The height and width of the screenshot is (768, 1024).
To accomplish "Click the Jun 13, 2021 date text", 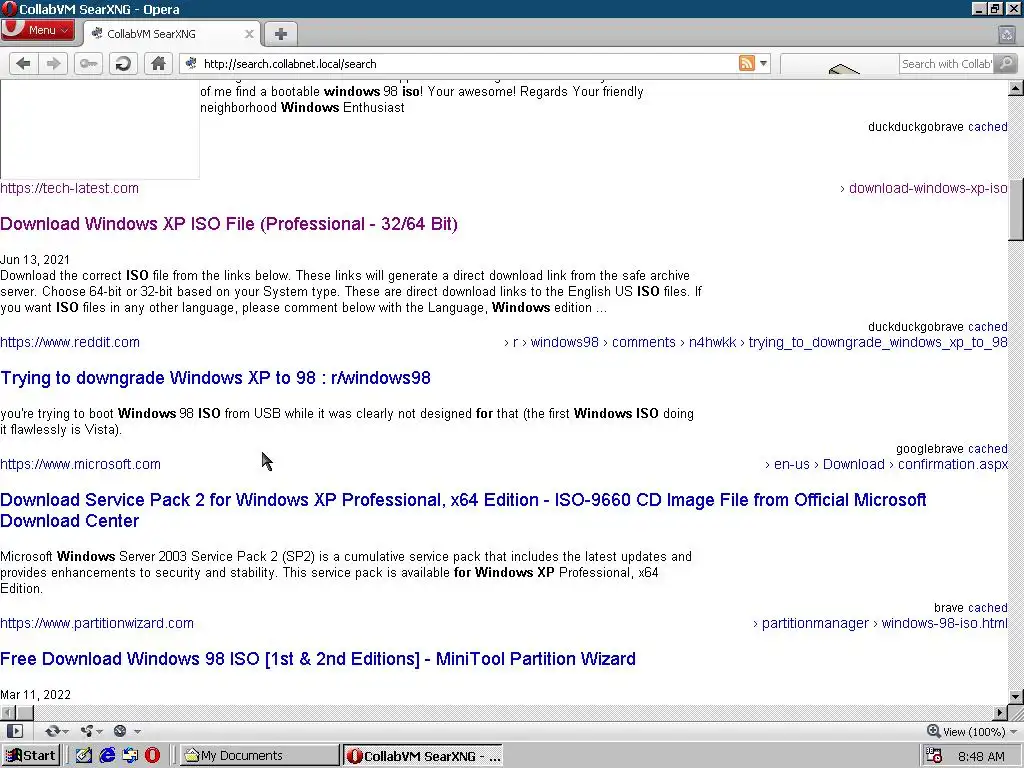I will [35, 260].
